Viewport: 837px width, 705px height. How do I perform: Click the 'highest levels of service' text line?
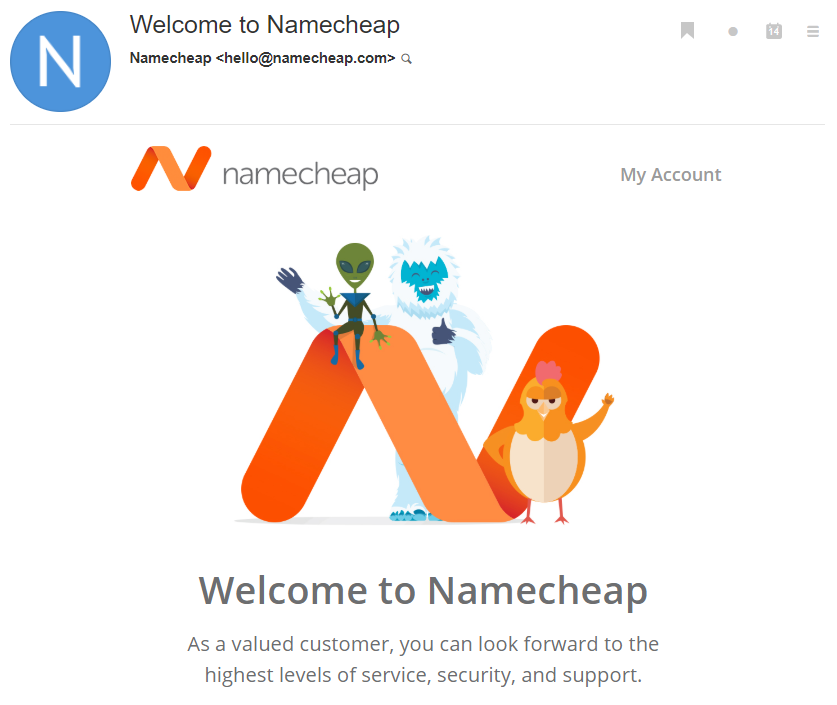click(423, 675)
